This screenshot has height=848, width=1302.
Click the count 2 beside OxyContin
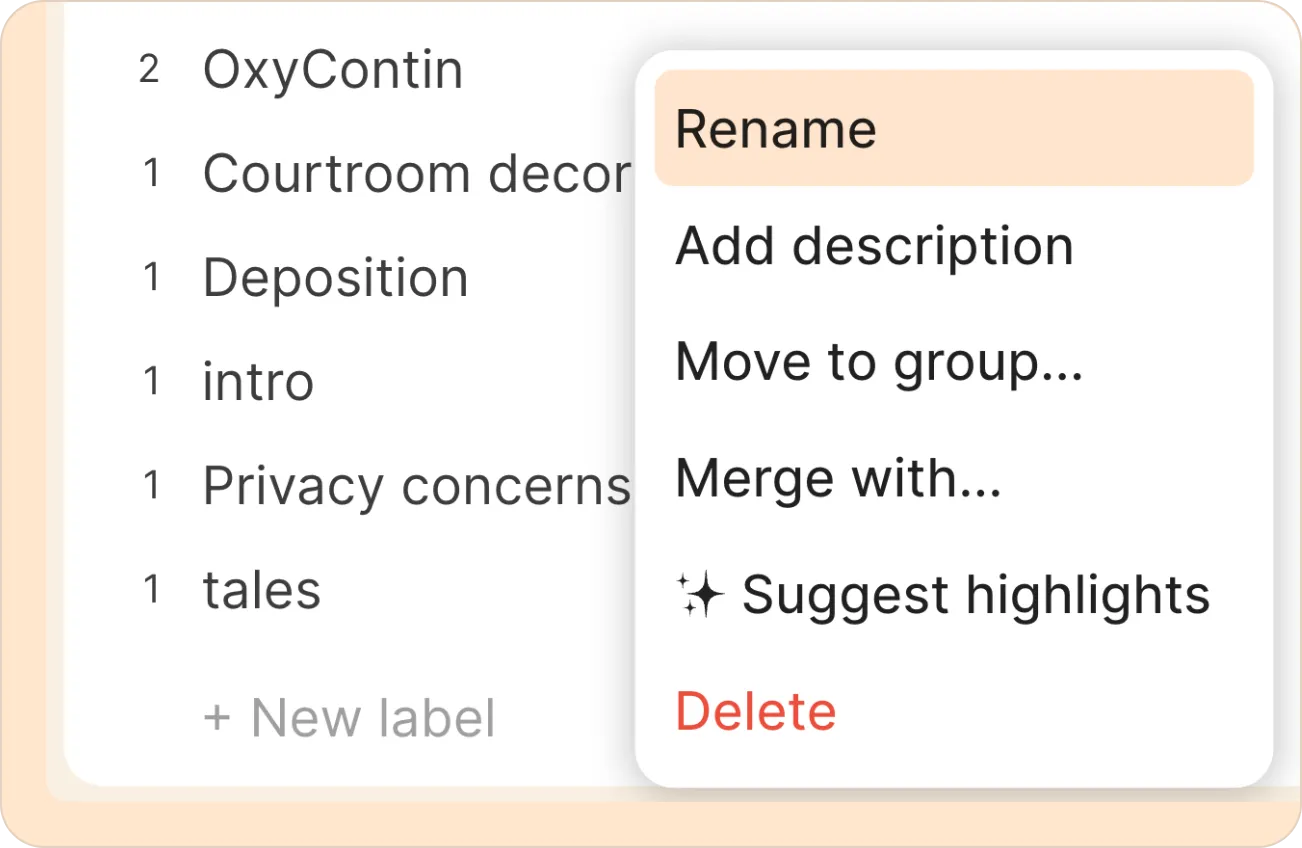pos(149,71)
